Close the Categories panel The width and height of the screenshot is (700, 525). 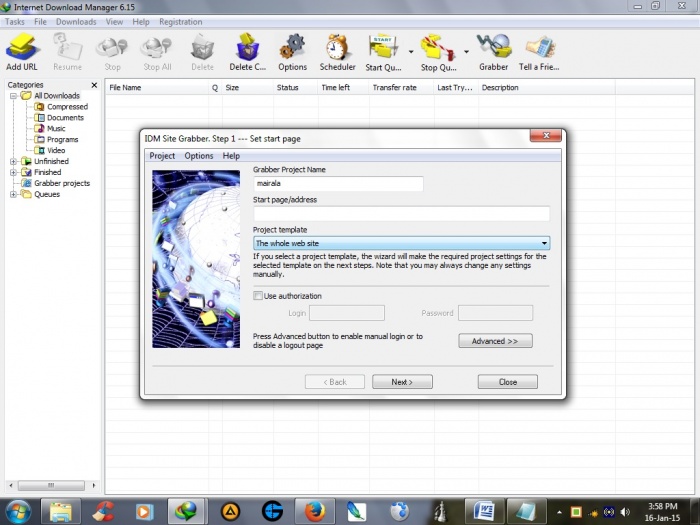point(94,85)
